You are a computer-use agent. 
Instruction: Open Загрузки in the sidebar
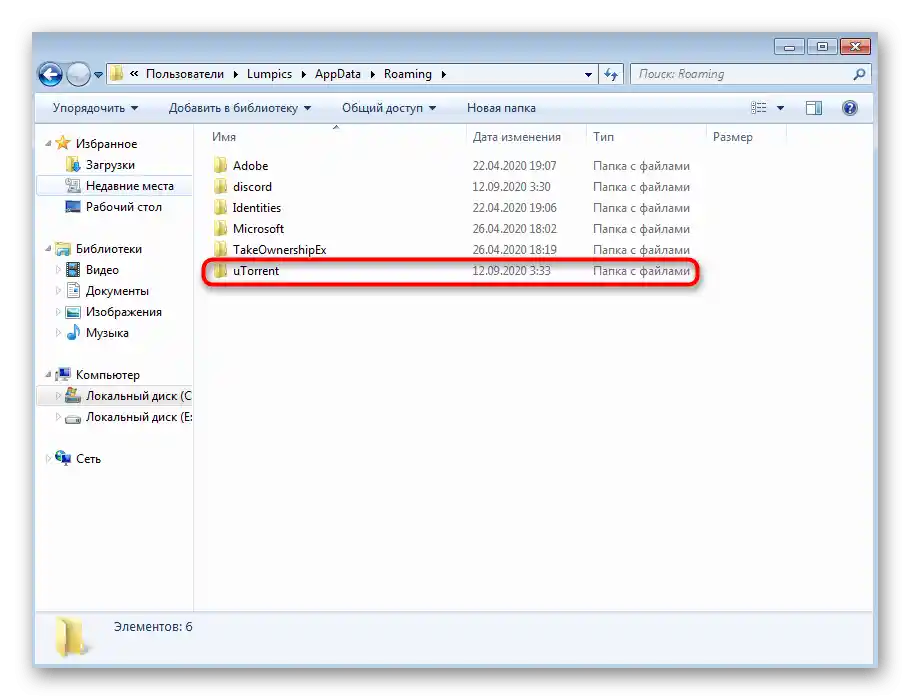pos(110,165)
